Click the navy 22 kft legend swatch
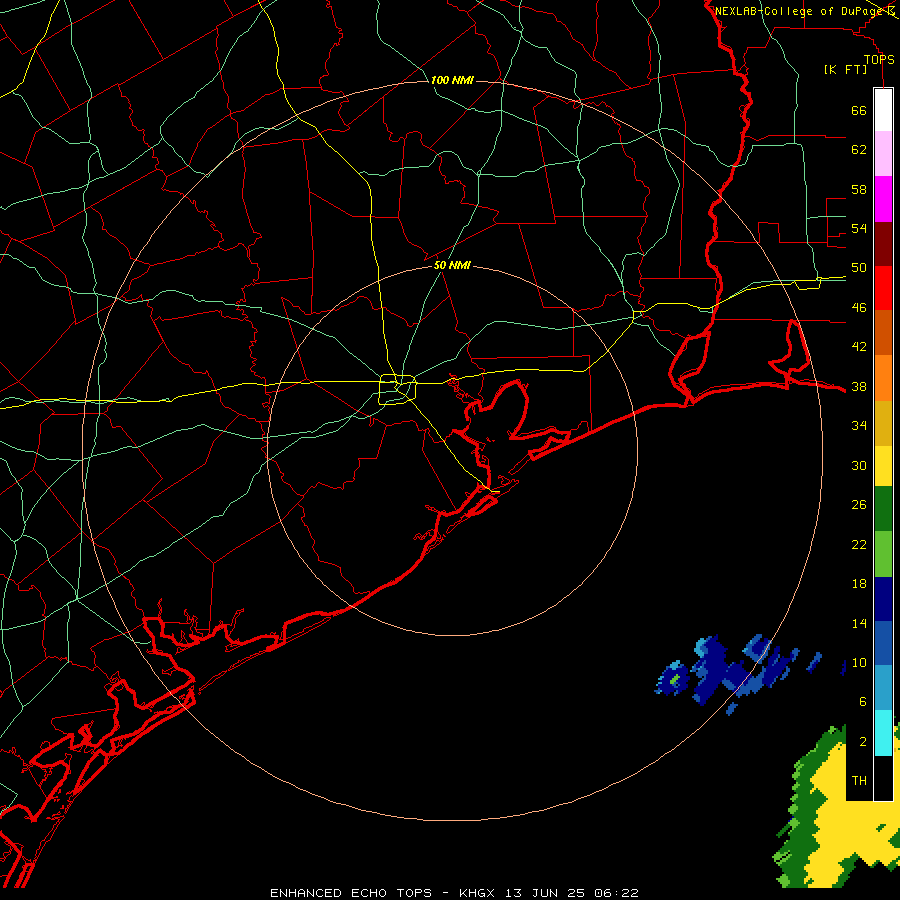The height and width of the screenshot is (900, 900). [883, 599]
